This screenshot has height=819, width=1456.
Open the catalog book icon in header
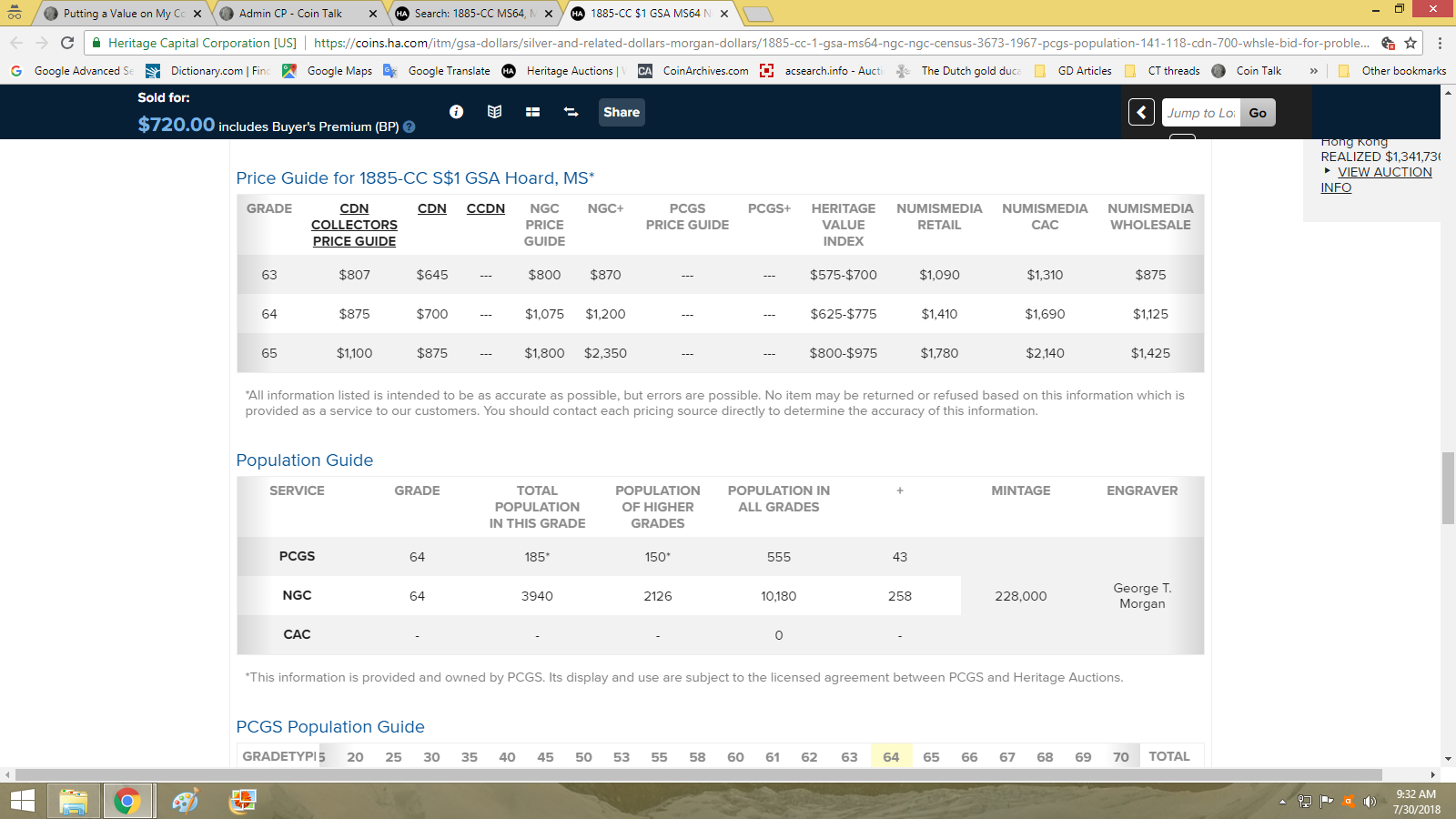[494, 112]
